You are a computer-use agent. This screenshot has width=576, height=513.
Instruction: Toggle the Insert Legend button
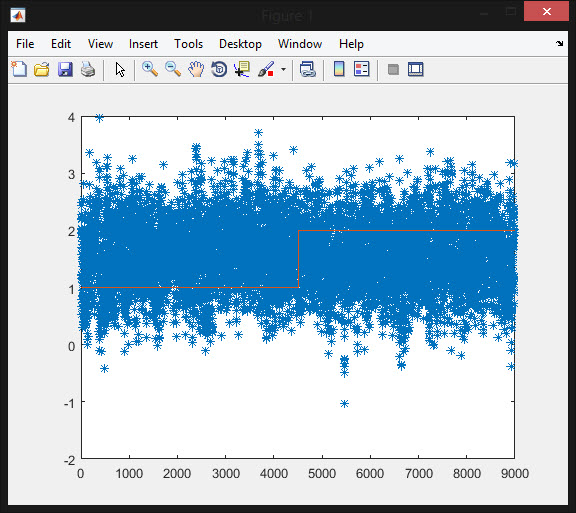[x=361, y=69]
